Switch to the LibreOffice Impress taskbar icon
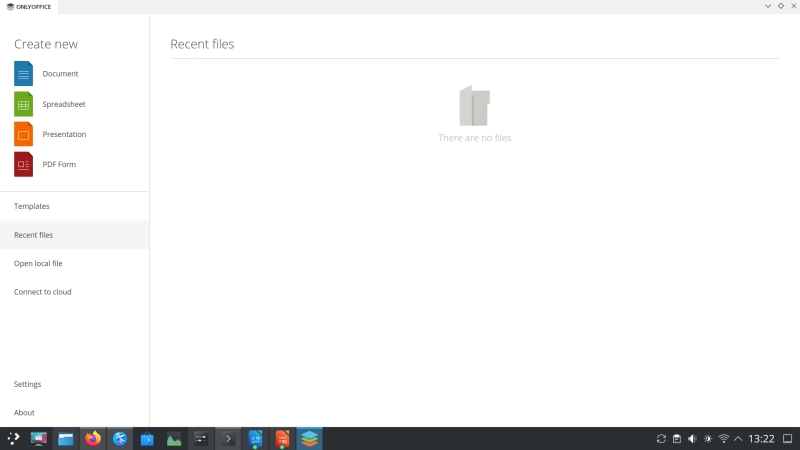This screenshot has width=800, height=450. [x=282, y=439]
